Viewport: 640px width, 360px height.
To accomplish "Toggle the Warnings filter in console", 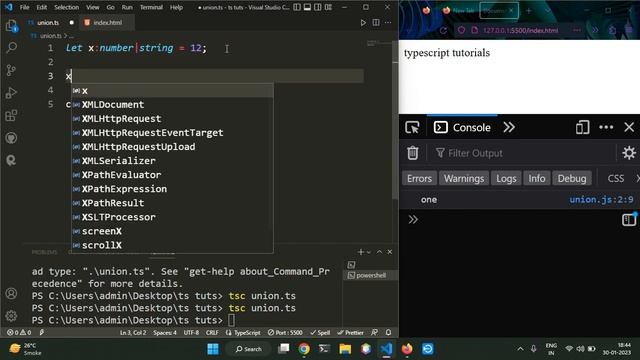I will 464,178.
